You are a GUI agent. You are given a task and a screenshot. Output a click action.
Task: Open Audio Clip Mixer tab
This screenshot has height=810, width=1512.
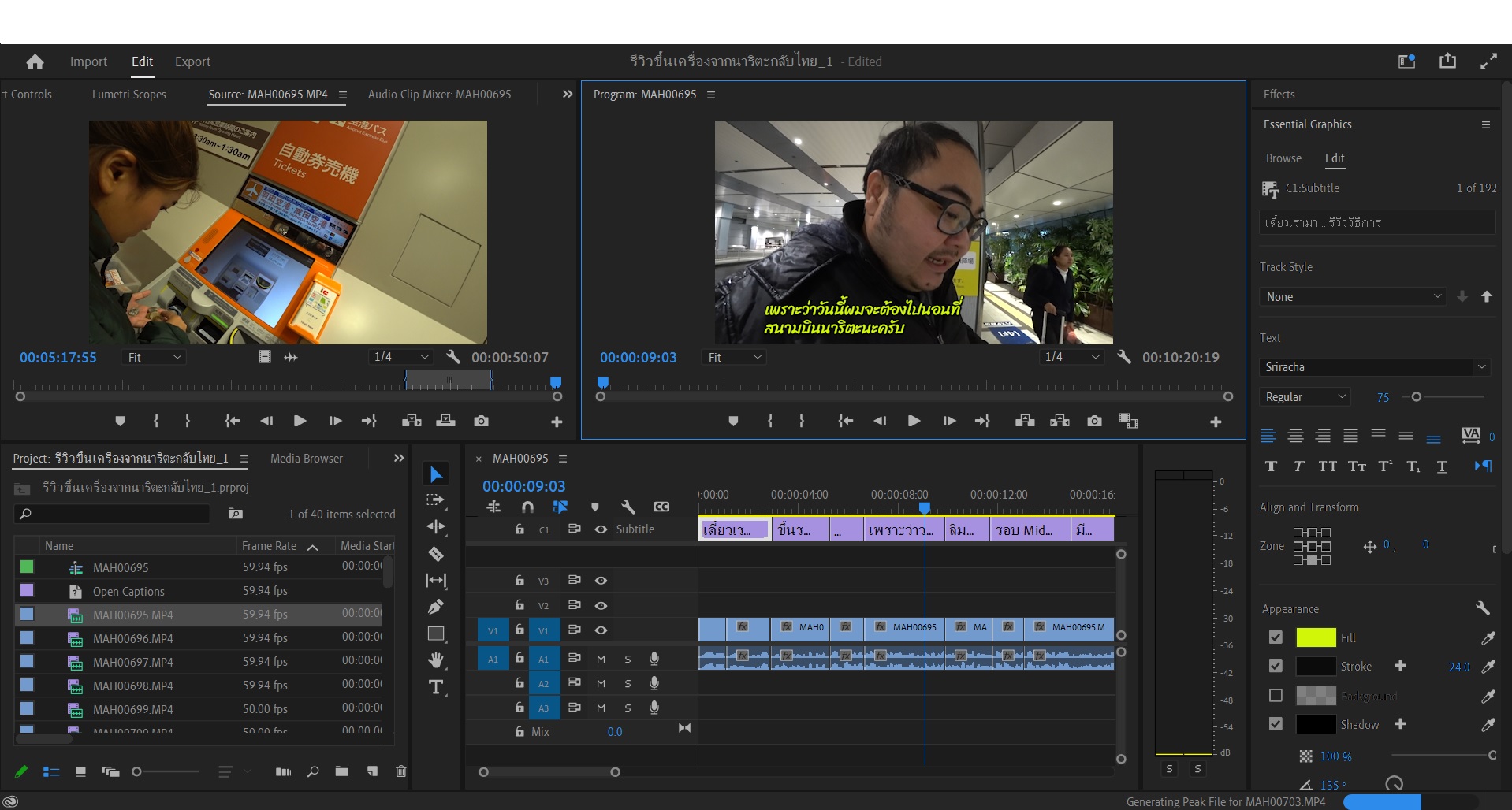[x=439, y=94]
